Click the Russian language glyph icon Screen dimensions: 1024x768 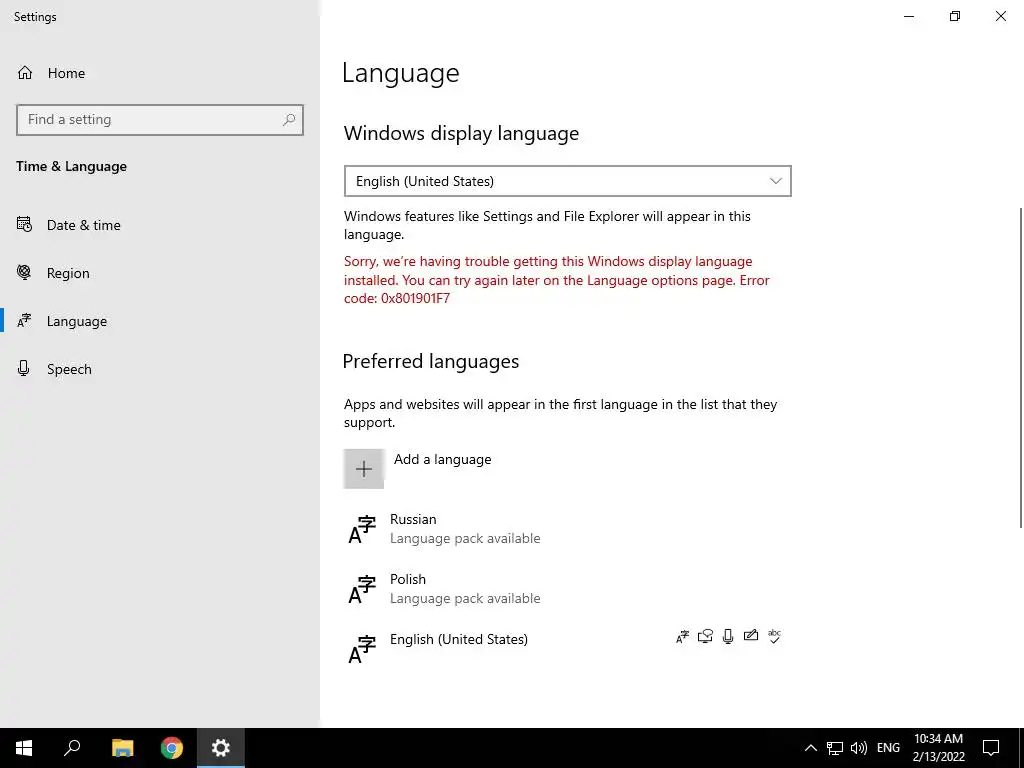tap(362, 530)
